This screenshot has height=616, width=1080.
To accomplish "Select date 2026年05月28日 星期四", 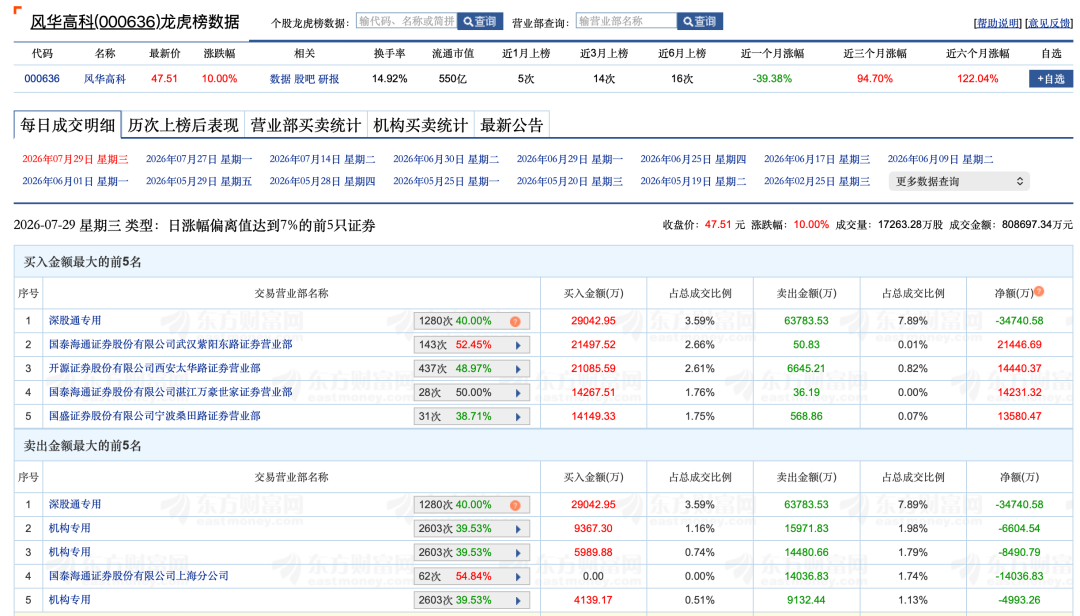I will (322, 181).
